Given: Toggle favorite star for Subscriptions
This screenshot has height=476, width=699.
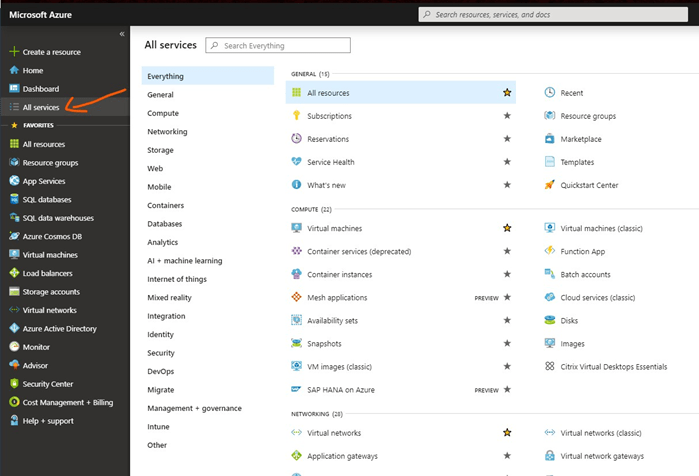Looking at the screenshot, I should pos(507,116).
